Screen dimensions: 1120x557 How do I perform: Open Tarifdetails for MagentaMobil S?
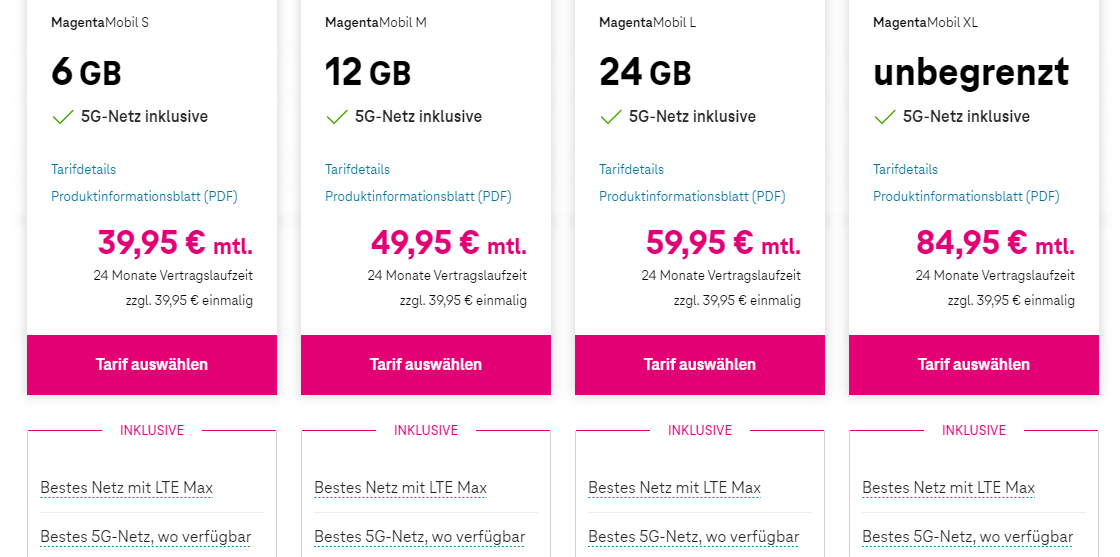click(x=84, y=170)
